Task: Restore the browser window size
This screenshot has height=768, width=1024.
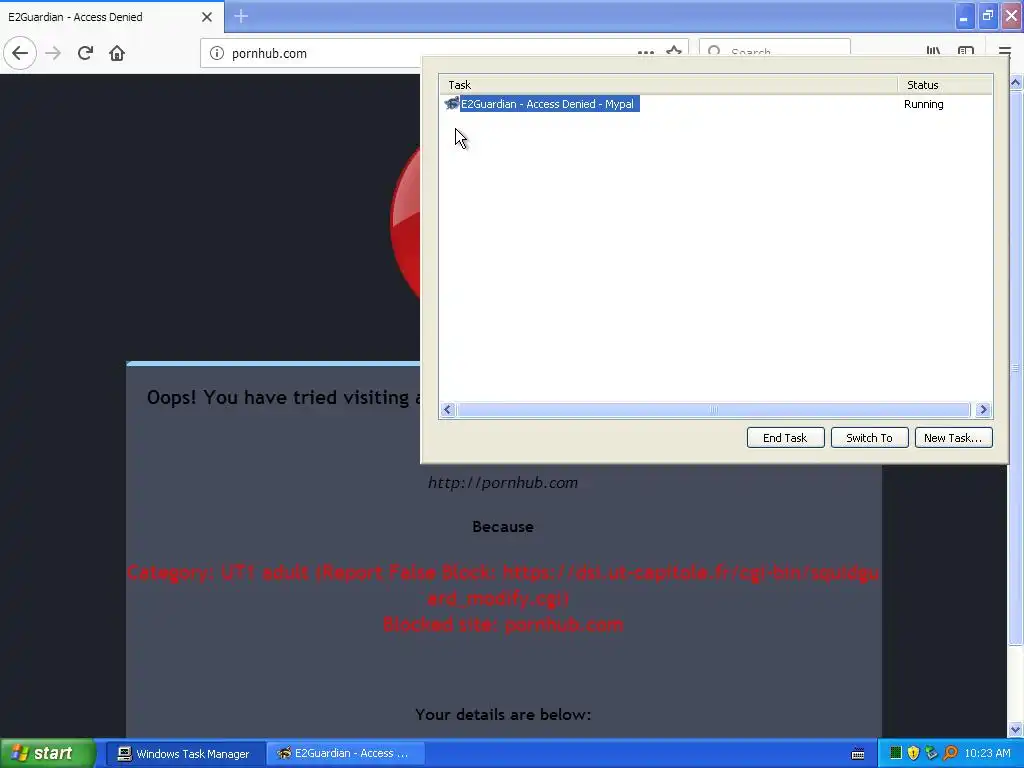Action: (x=988, y=16)
